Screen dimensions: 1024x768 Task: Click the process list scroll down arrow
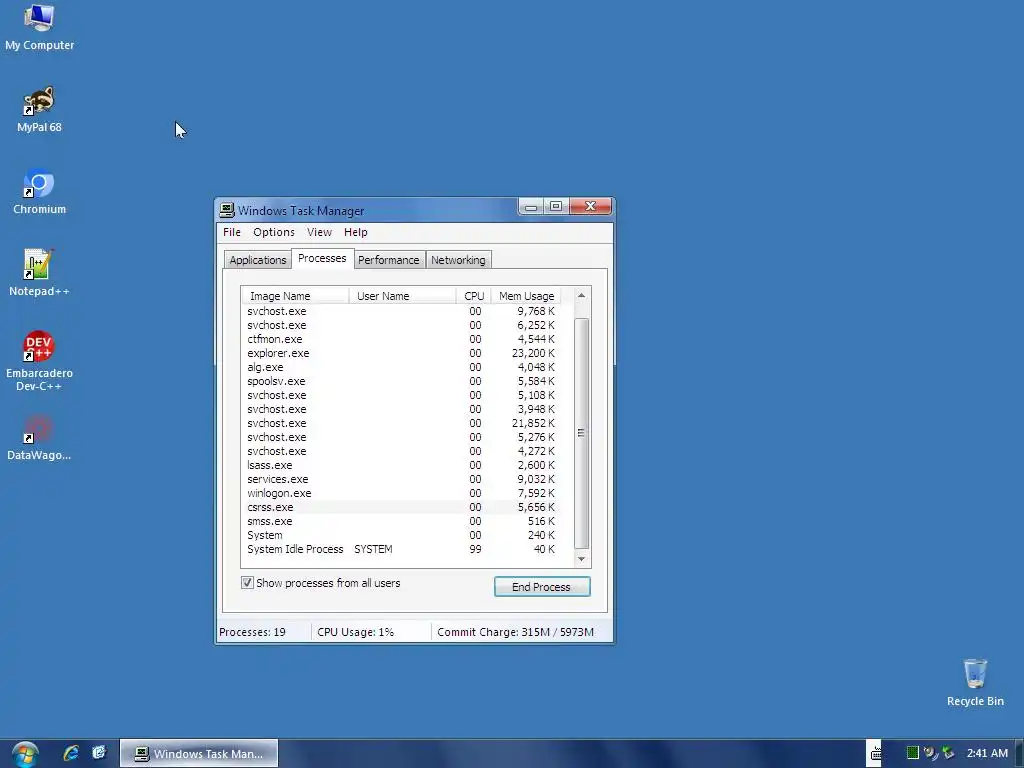pos(581,559)
